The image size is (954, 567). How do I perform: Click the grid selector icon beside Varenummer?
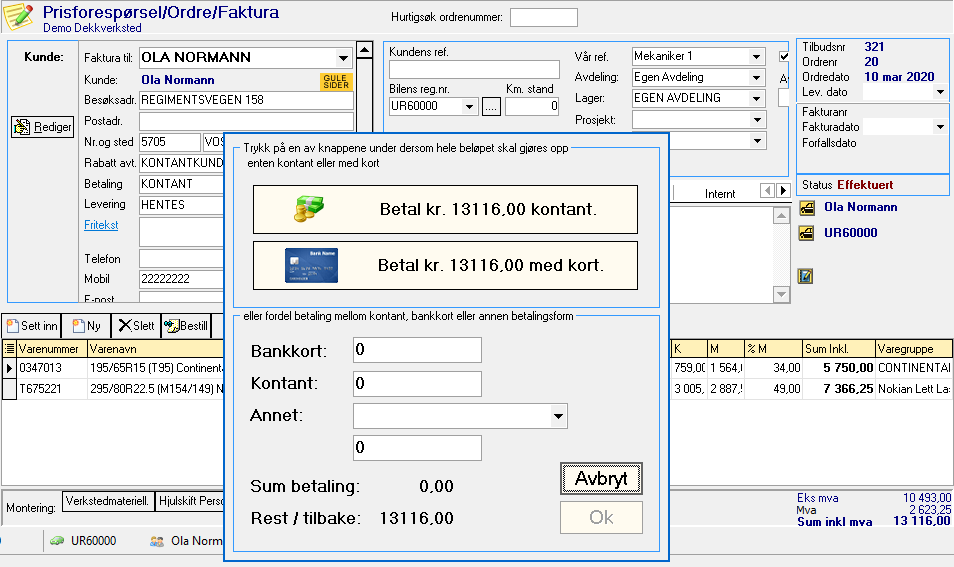coord(9,349)
